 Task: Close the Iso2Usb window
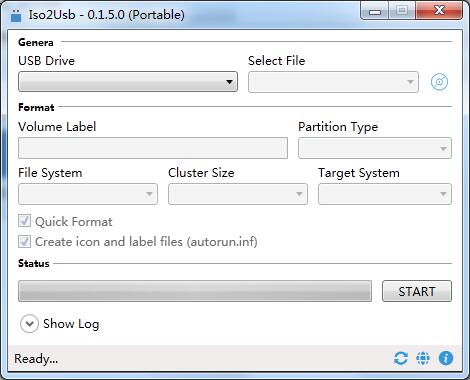coord(439,11)
